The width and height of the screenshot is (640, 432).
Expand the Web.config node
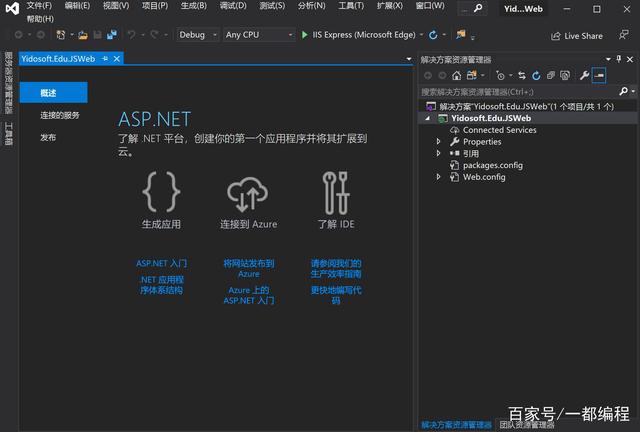tap(438, 177)
